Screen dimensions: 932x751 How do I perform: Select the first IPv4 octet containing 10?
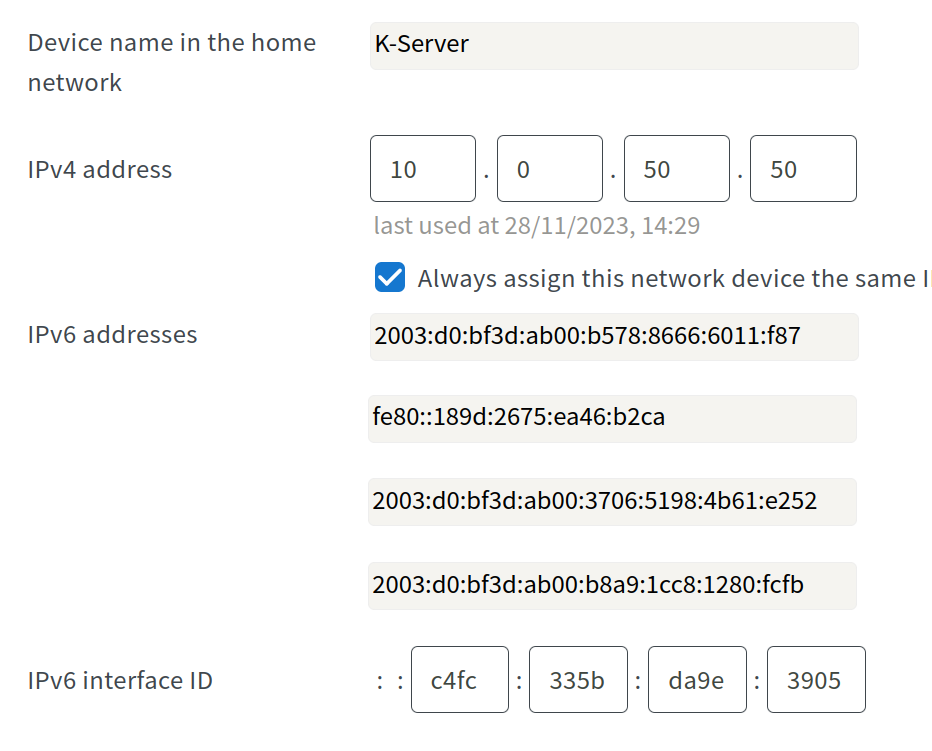tap(422, 168)
